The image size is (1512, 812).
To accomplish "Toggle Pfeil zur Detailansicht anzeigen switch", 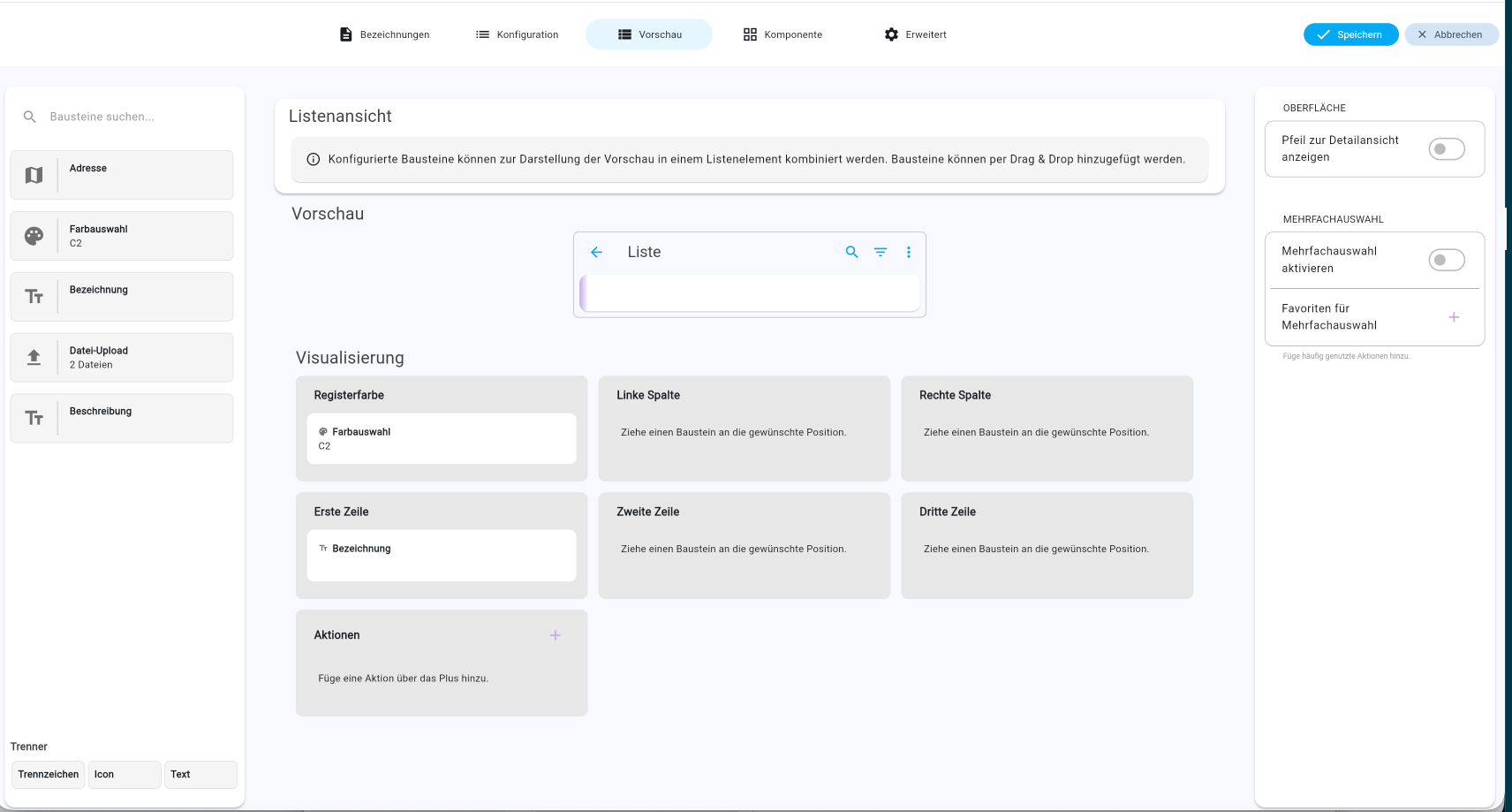I will point(1447,148).
